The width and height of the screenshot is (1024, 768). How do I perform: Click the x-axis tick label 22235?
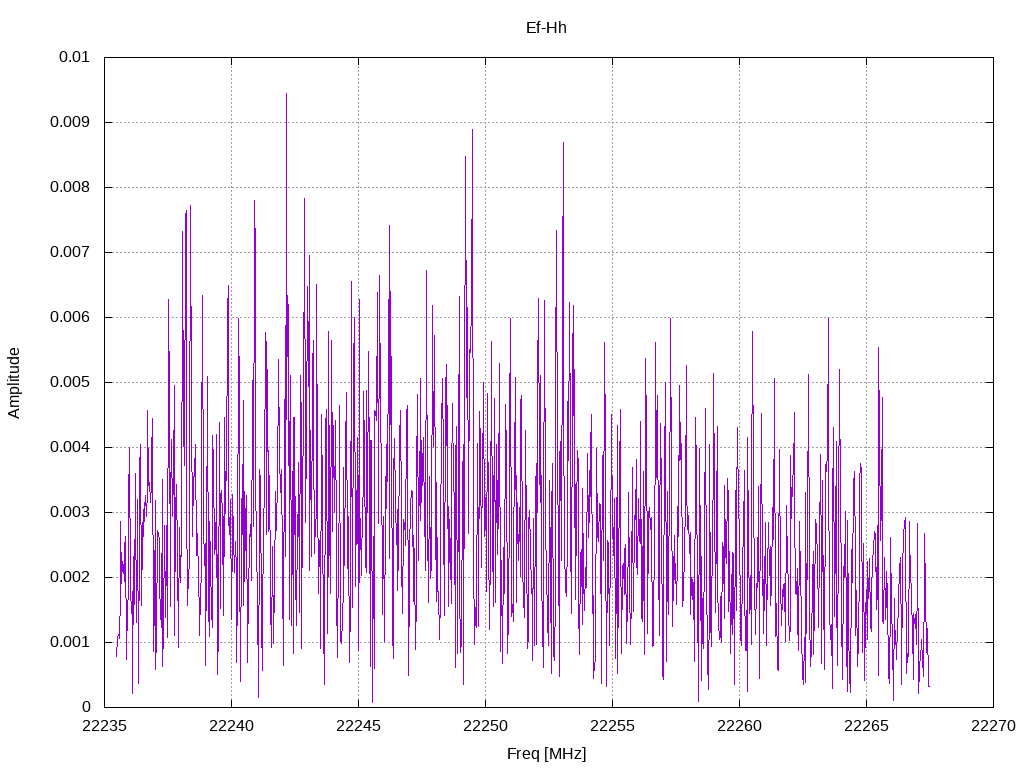[104, 726]
